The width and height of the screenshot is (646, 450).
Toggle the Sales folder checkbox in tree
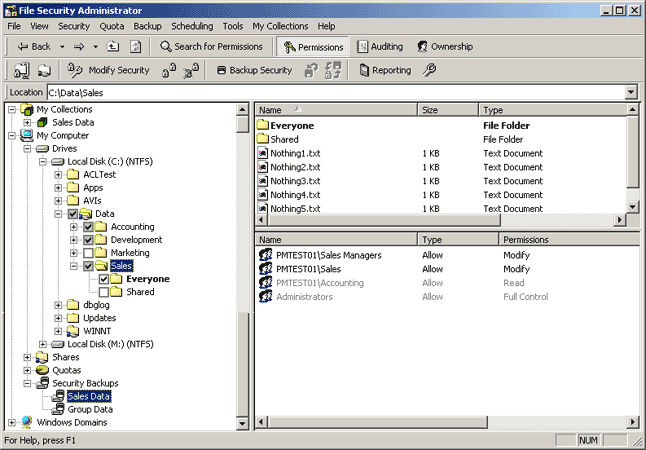[x=88, y=266]
